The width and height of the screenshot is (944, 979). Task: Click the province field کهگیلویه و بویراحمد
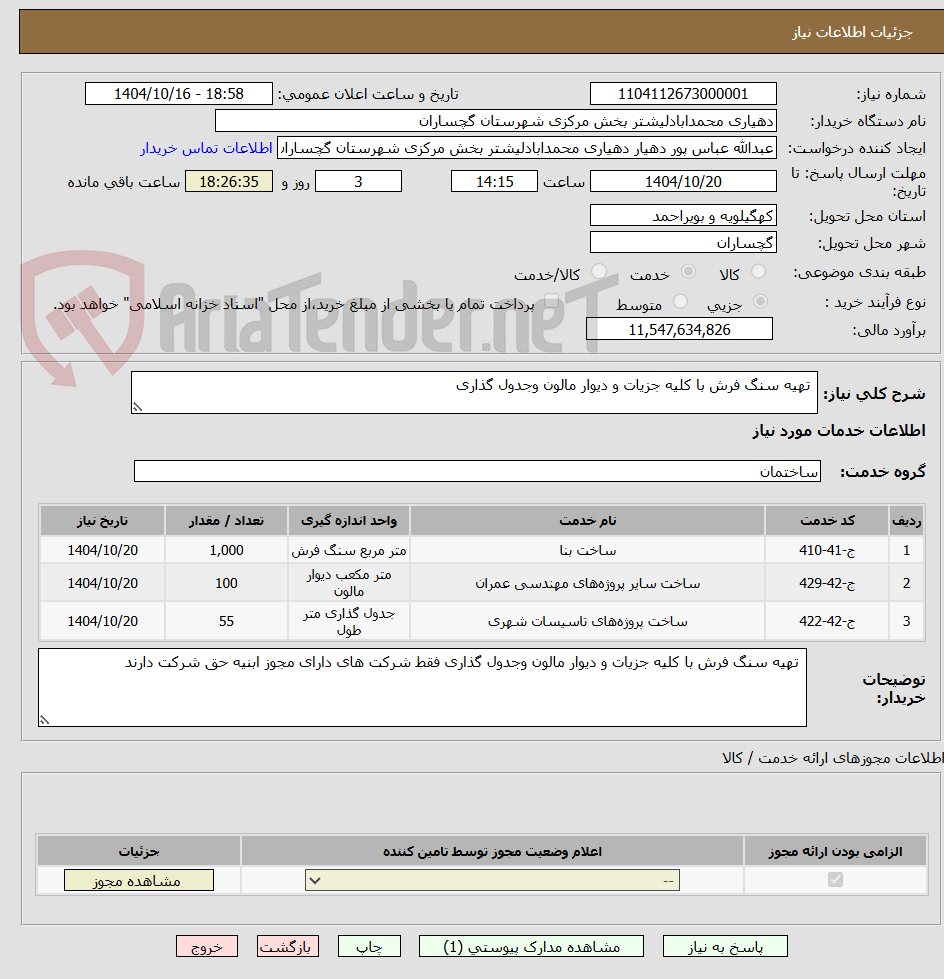coord(683,215)
